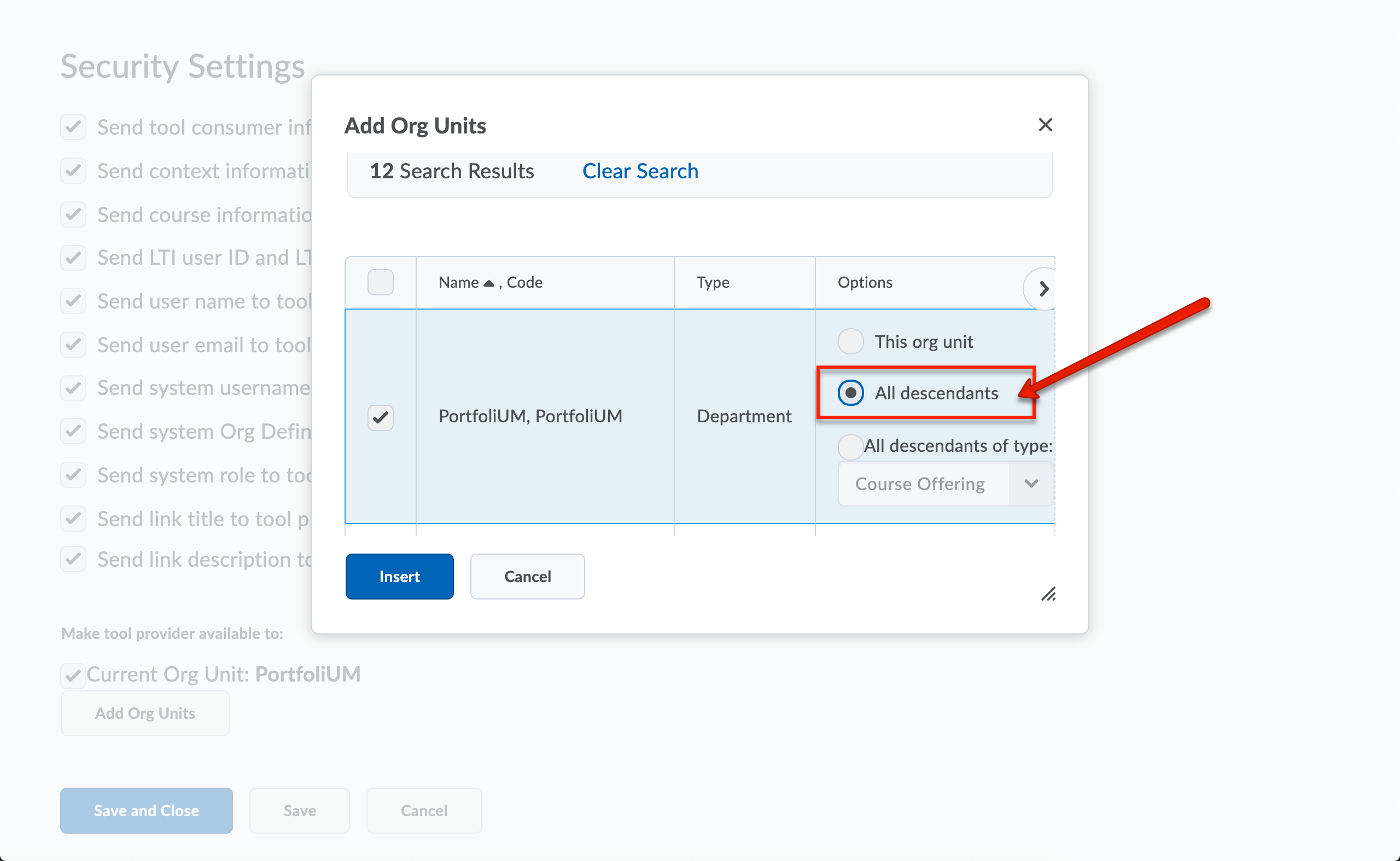The height and width of the screenshot is (861, 1400).
Task: Click the Type column header
Action: [x=713, y=282]
